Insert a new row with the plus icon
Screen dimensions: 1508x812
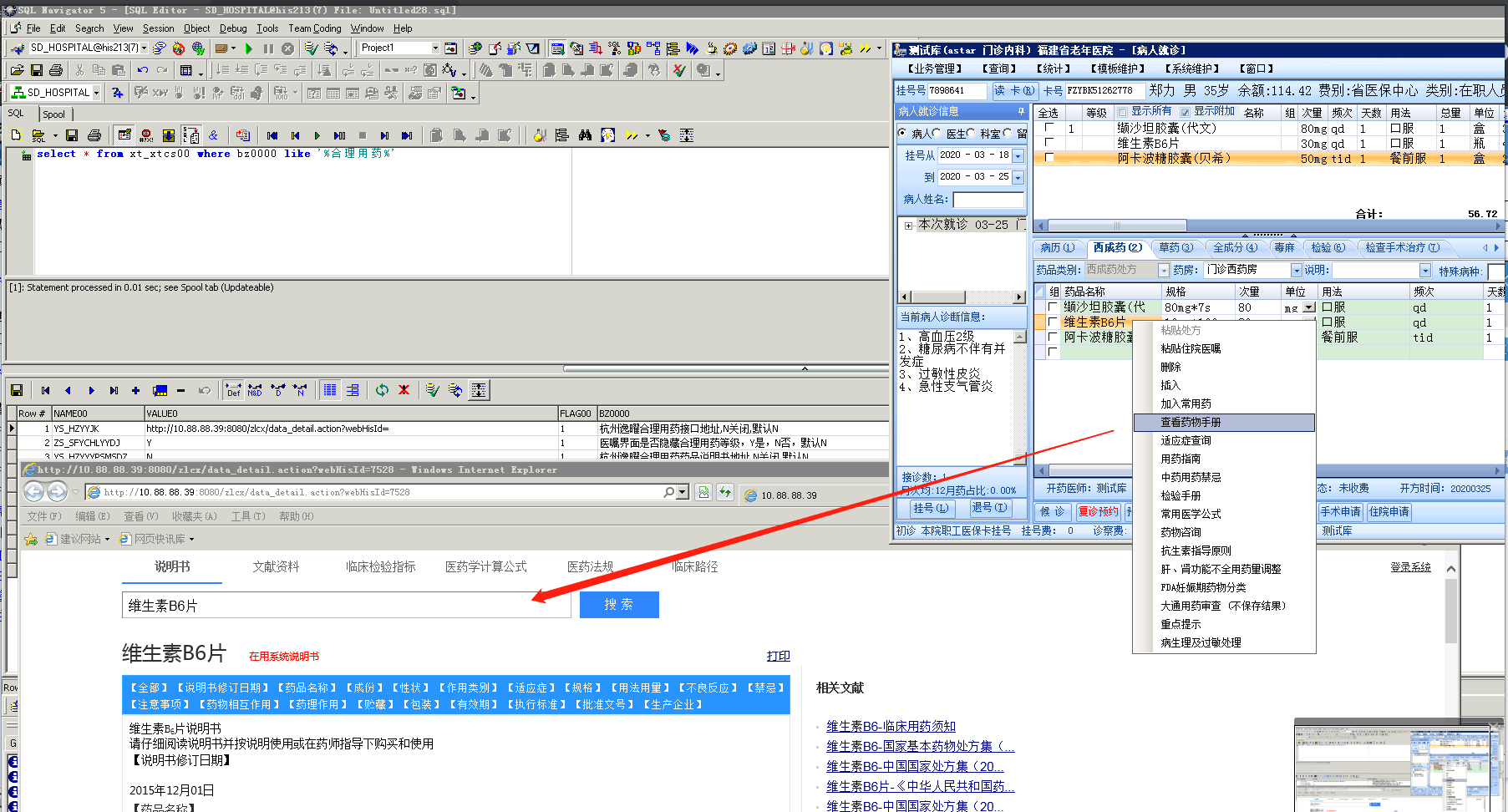click(x=135, y=390)
